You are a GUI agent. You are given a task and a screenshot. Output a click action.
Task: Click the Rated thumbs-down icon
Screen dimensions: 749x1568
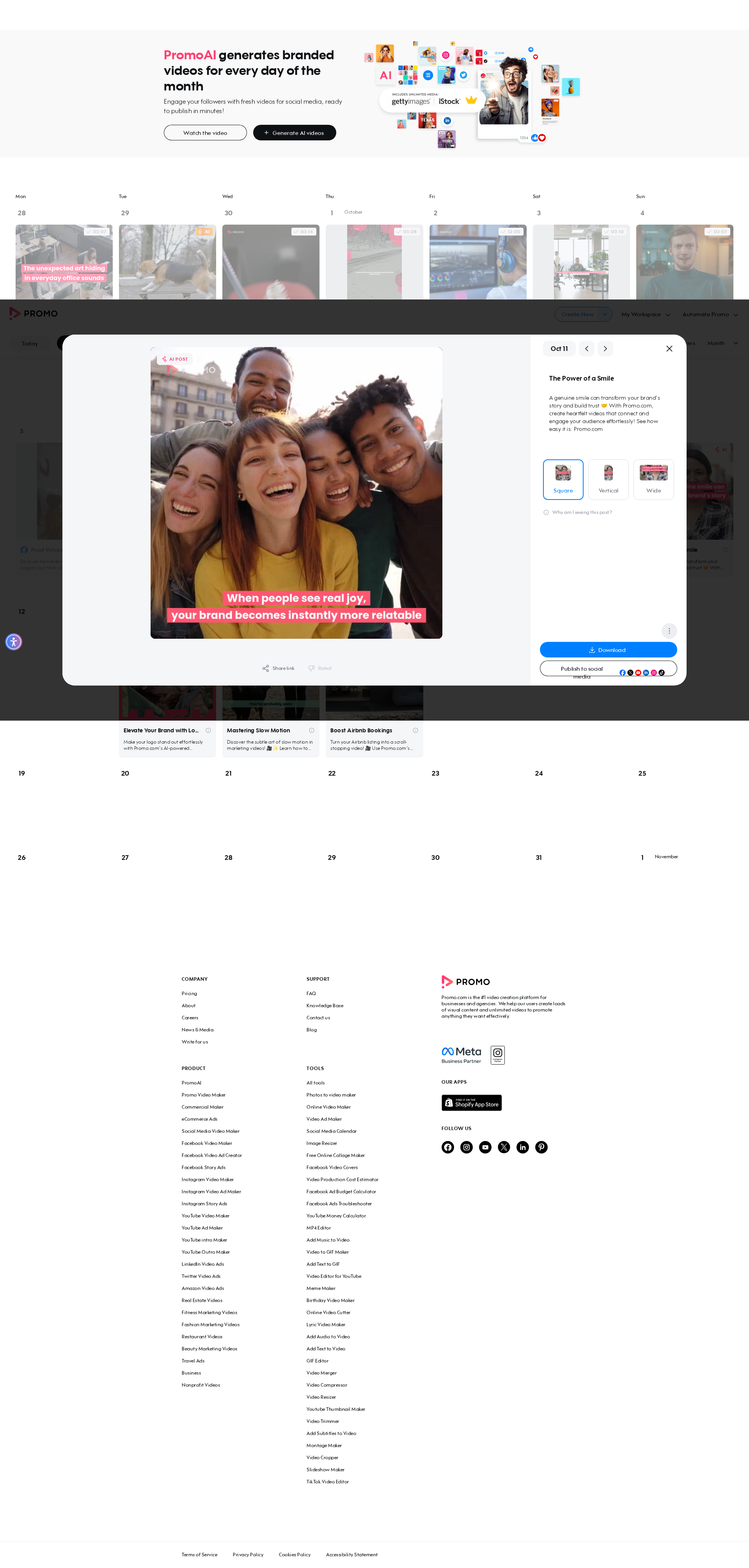pos(311,668)
